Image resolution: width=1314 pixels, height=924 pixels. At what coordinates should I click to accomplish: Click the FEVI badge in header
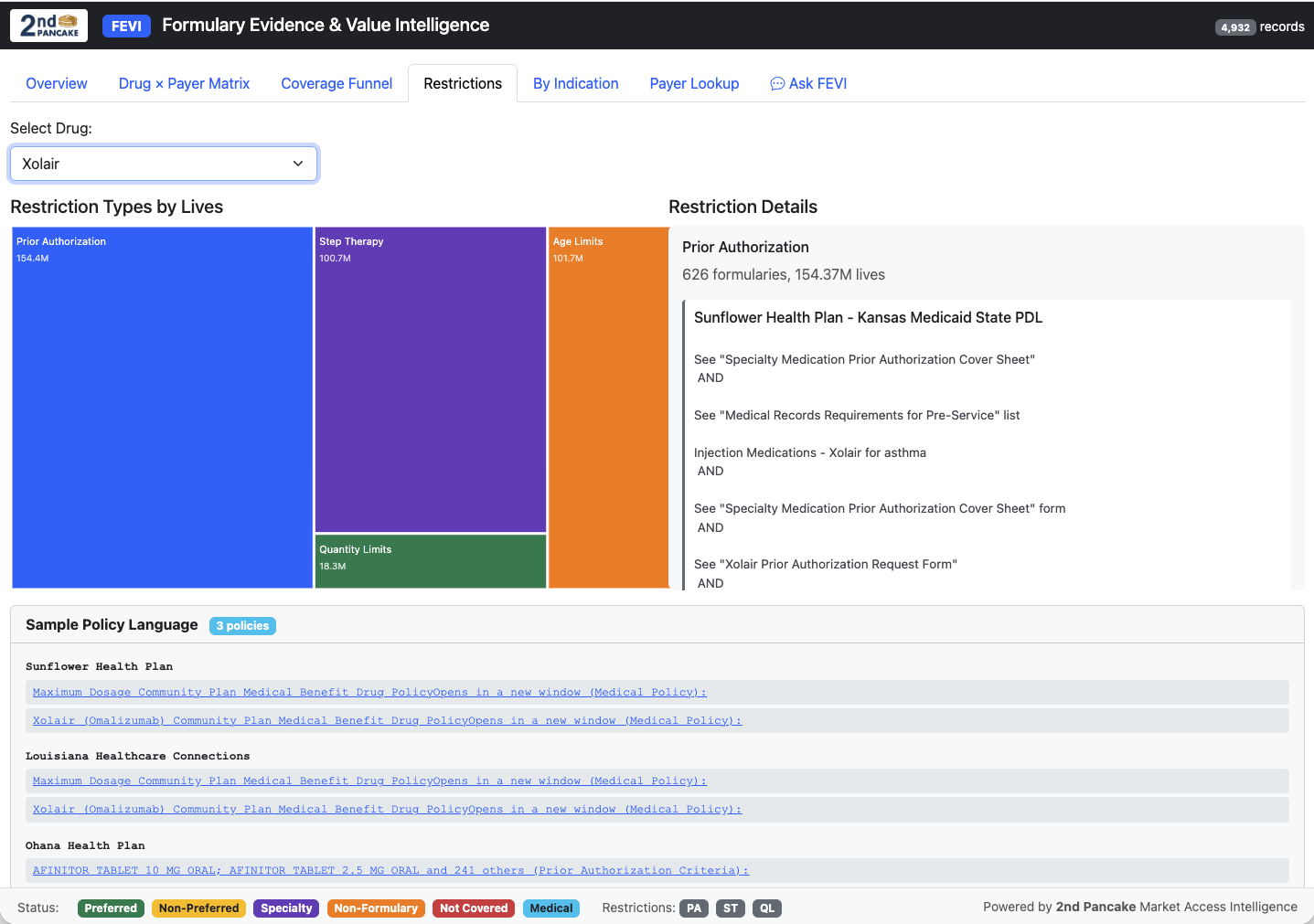[x=126, y=26]
